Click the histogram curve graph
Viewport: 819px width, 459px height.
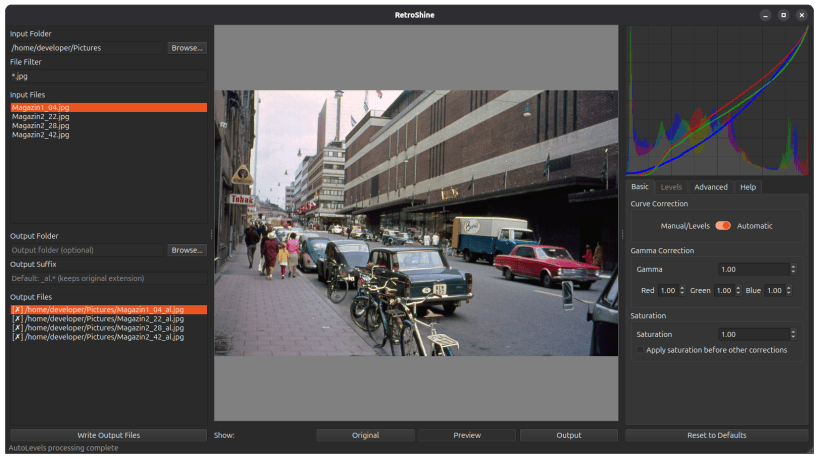716,100
